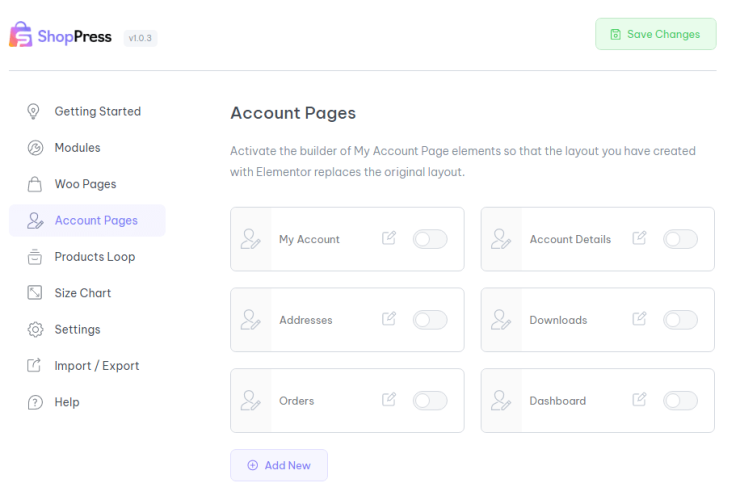Click the Size Chart icon
The height and width of the screenshot is (504, 740).
[x=34, y=293]
